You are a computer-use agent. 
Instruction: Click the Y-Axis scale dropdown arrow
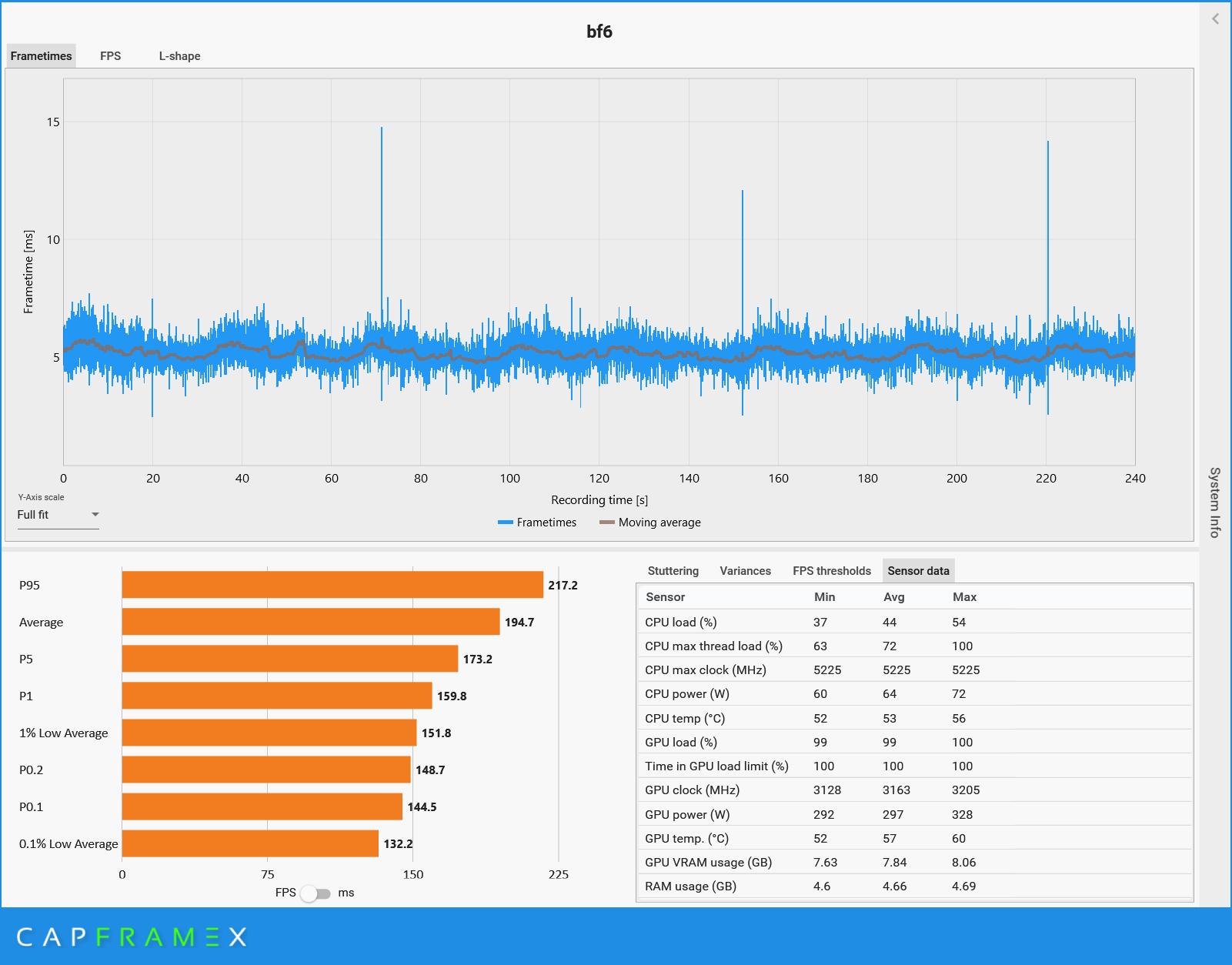pyautogui.click(x=95, y=515)
